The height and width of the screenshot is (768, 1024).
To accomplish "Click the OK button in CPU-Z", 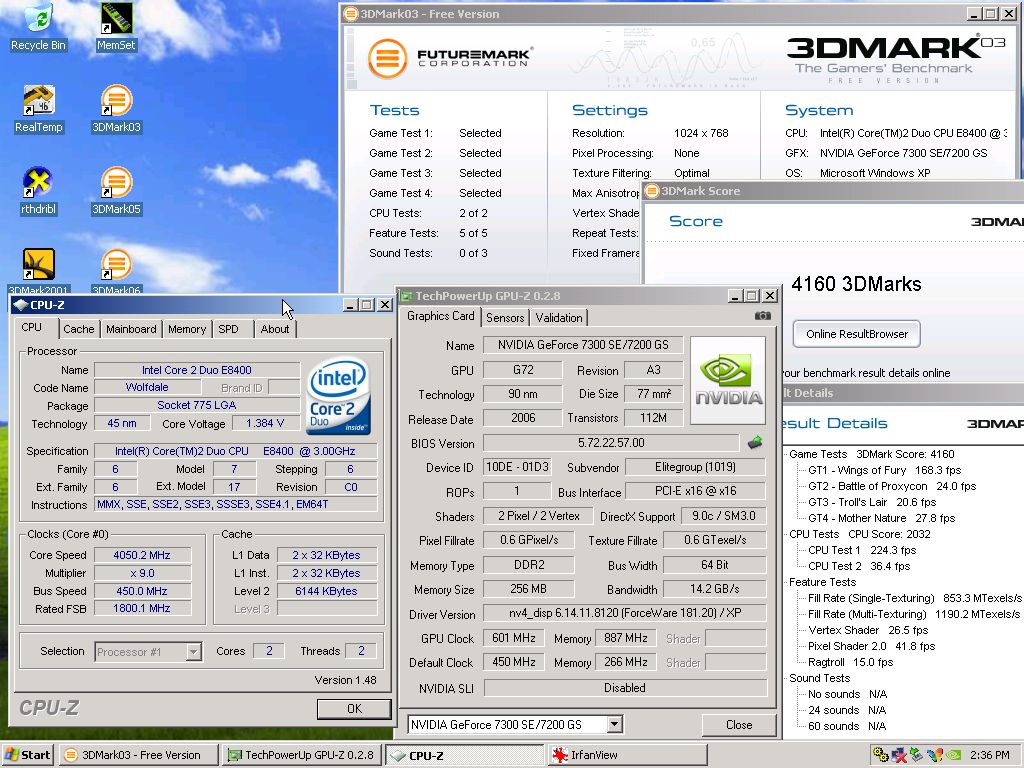I will point(354,709).
